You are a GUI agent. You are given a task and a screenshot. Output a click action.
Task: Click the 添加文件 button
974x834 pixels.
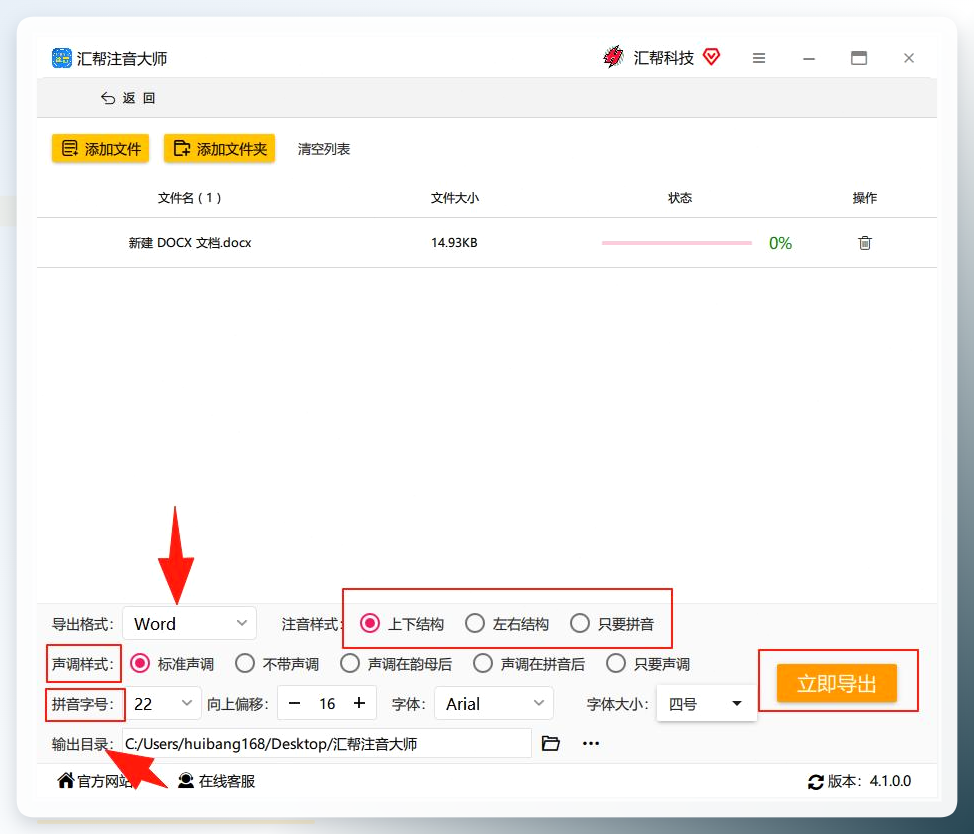coord(101,148)
